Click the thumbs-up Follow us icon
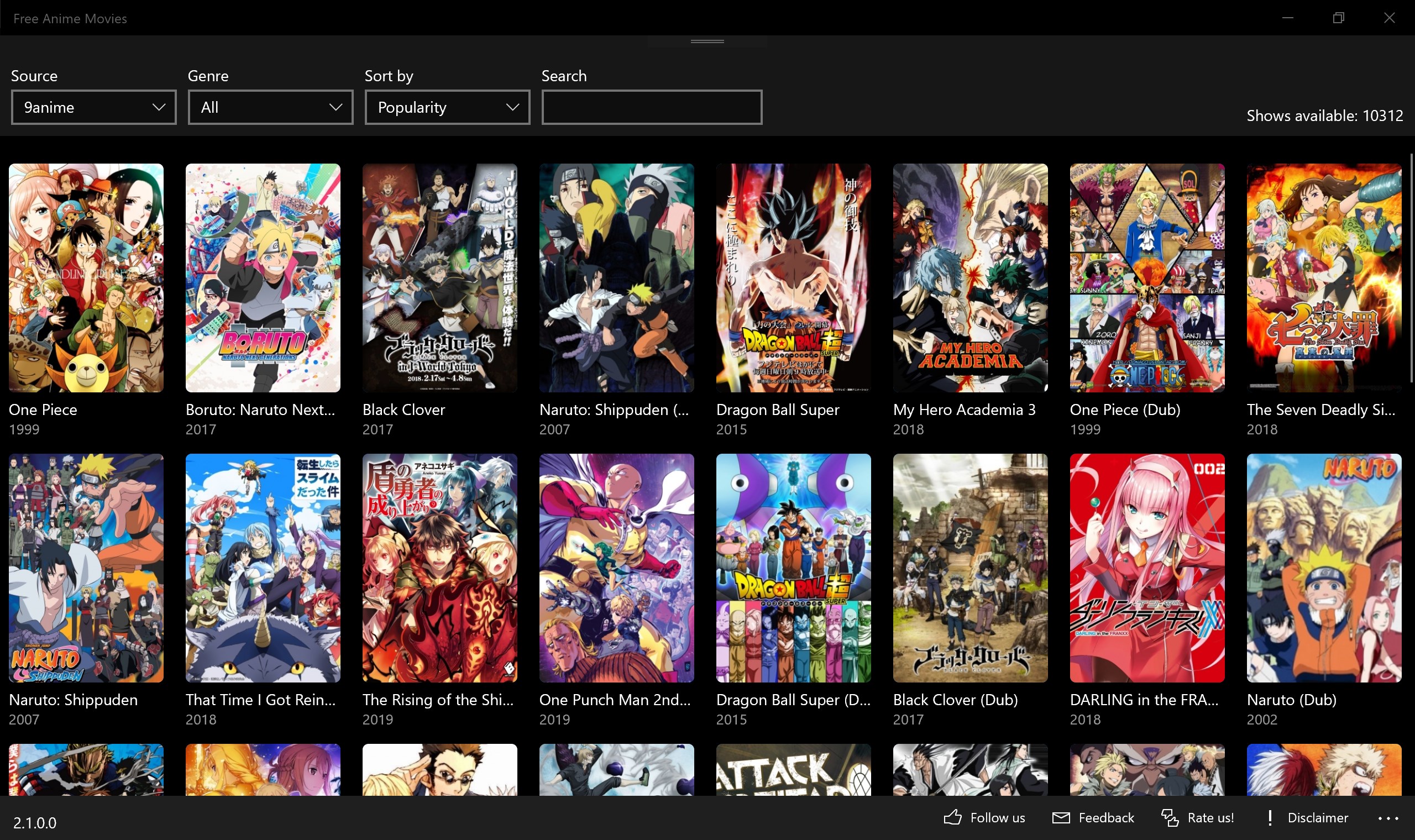The width and height of the screenshot is (1415, 840). [x=952, y=817]
